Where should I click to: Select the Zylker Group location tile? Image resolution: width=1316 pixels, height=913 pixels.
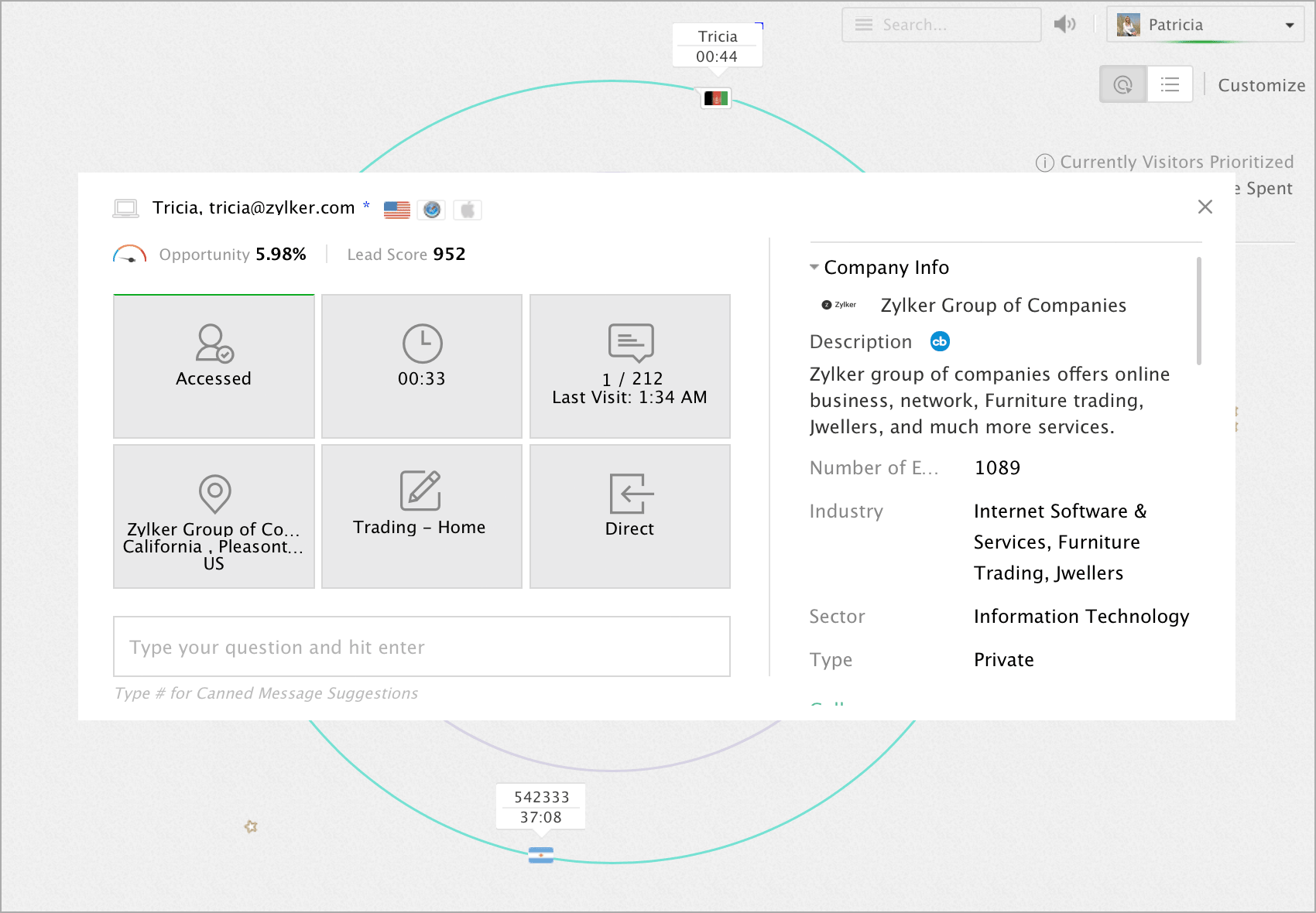(214, 516)
